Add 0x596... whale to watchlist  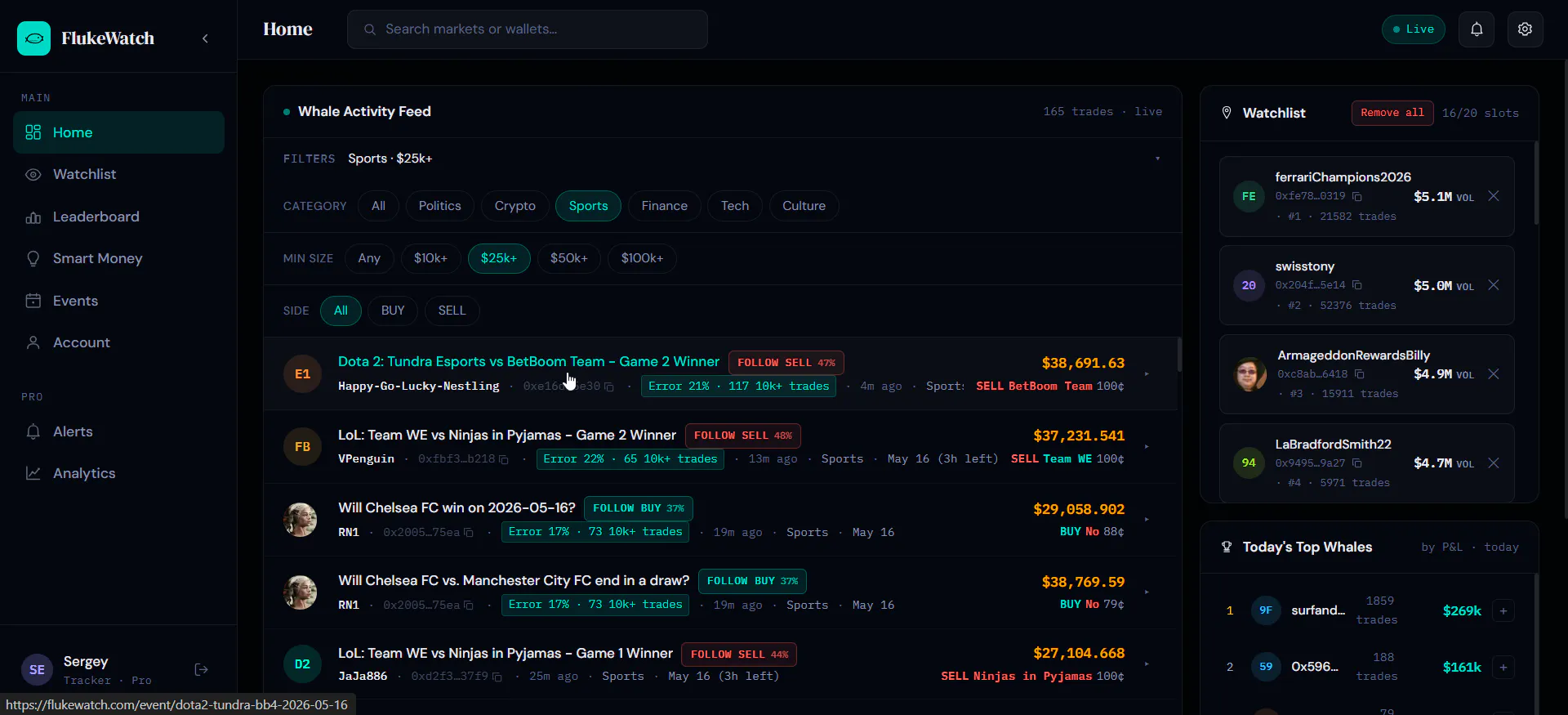click(1503, 668)
